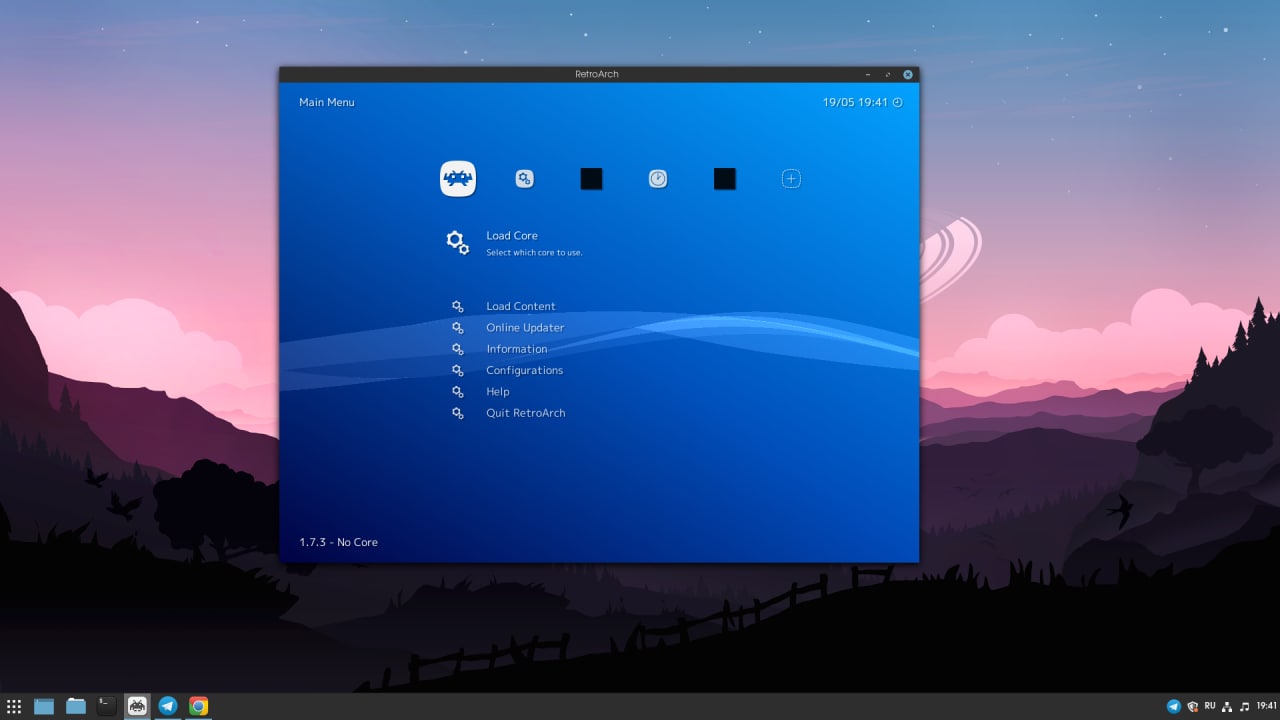Open the network connections tray icon
This screenshot has width=1280, height=720.
coord(1227,706)
